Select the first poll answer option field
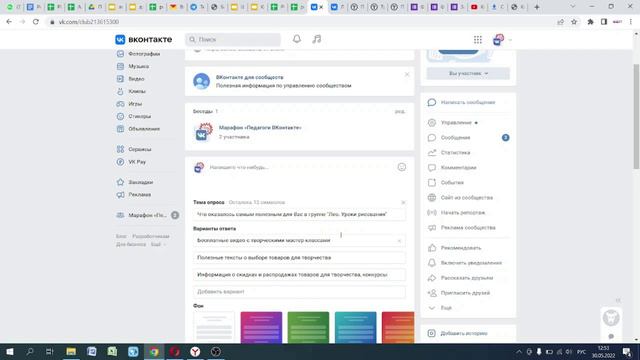 coord(300,240)
